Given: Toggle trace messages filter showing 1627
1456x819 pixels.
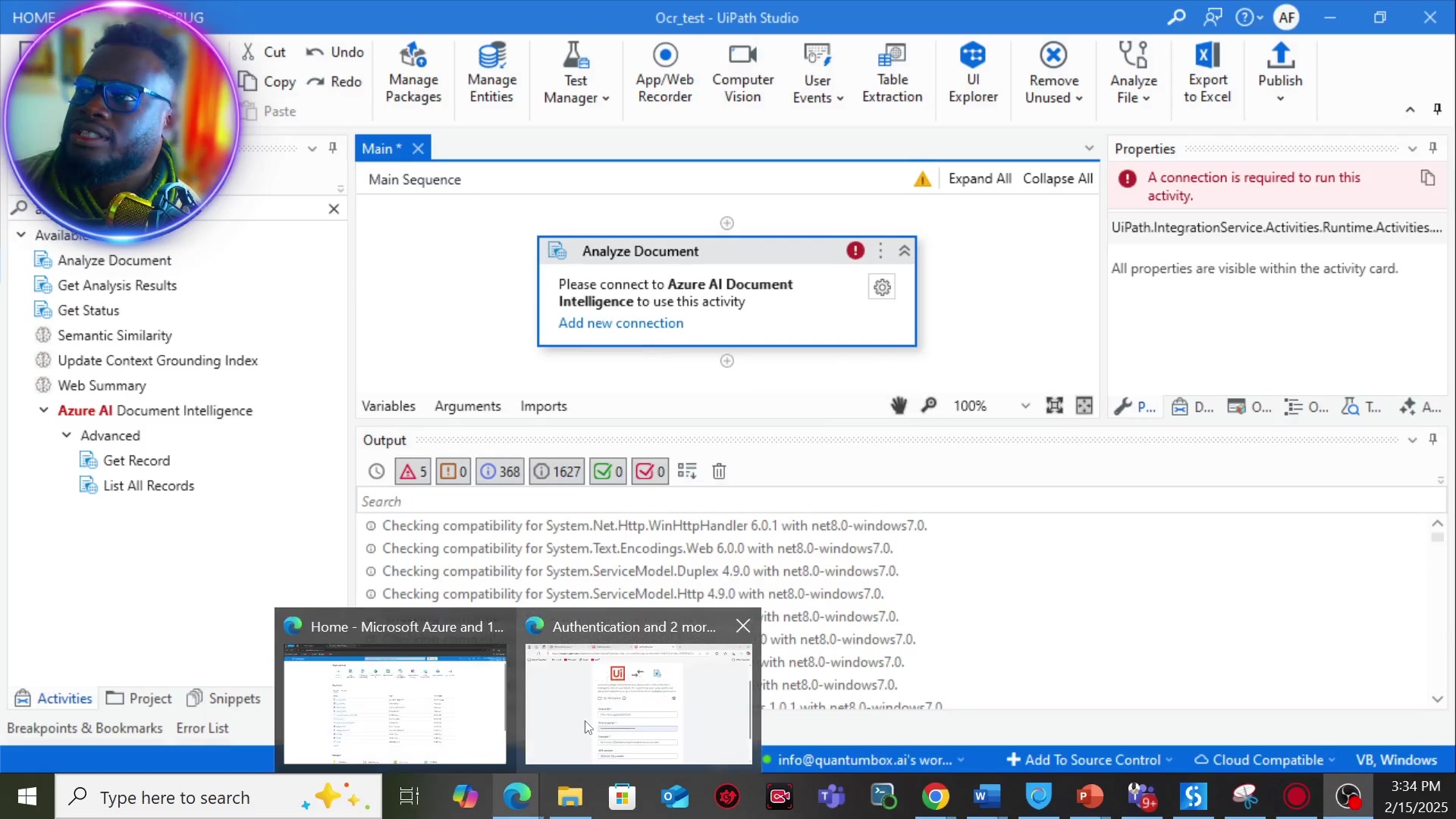Looking at the screenshot, I should tap(557, 472).
